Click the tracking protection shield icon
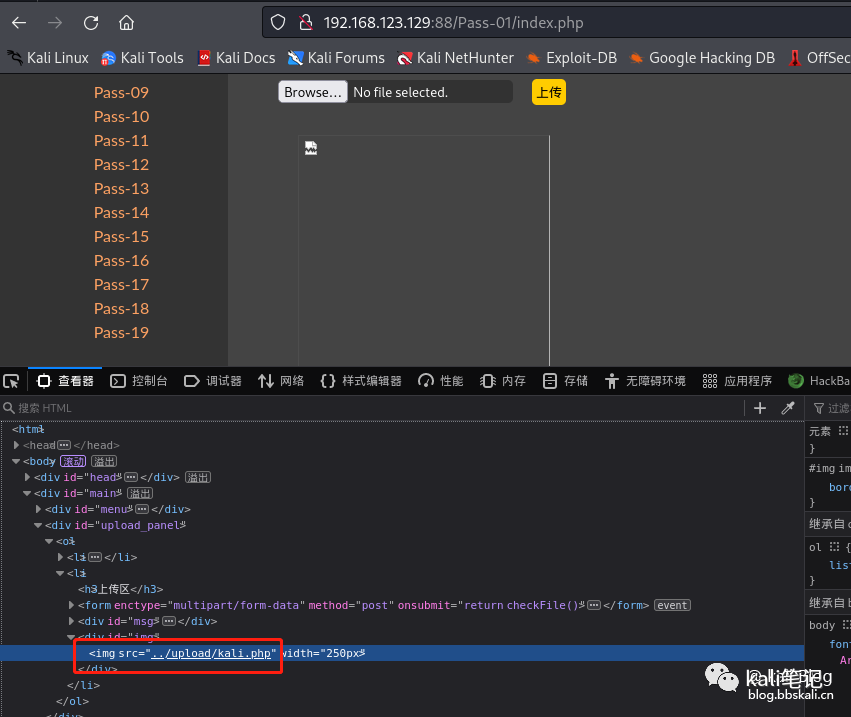This screenshot has width=851, height=717. 278,23
